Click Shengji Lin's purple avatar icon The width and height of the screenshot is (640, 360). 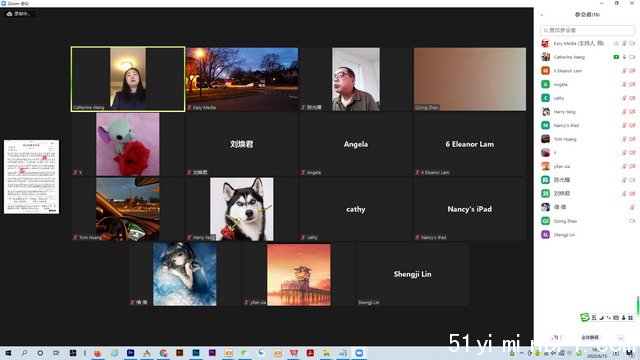(x=545, y=235)
